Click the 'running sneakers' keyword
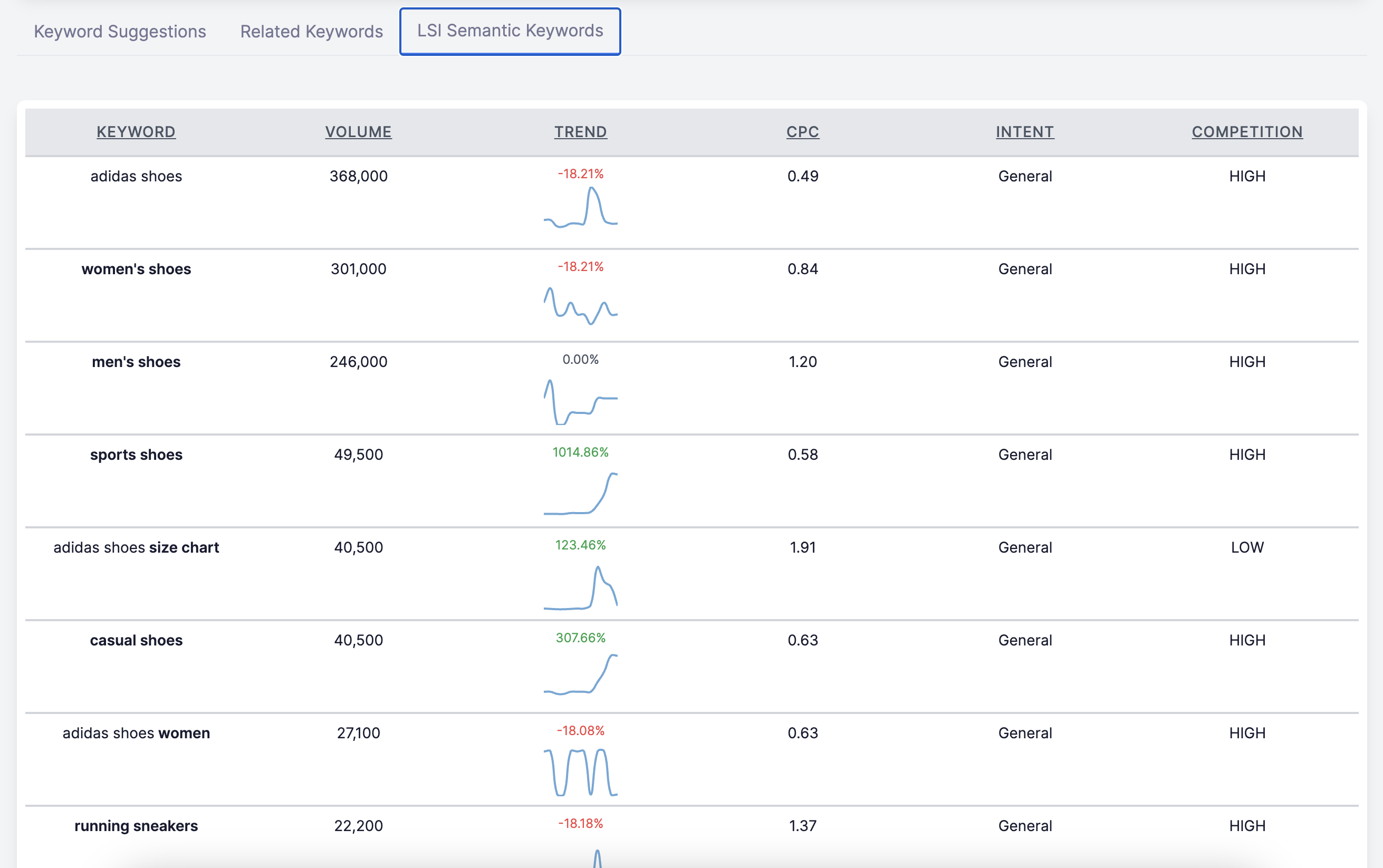1383x868 pixels. click(x=136, y=825)
